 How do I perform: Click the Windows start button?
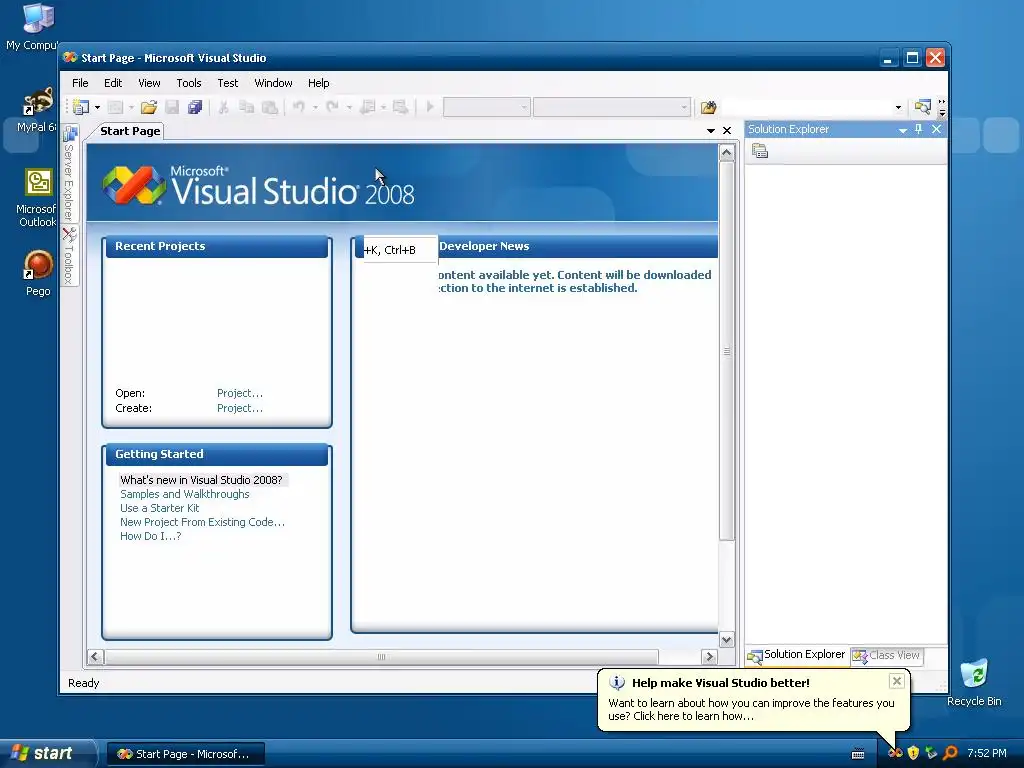click(47, 754)
